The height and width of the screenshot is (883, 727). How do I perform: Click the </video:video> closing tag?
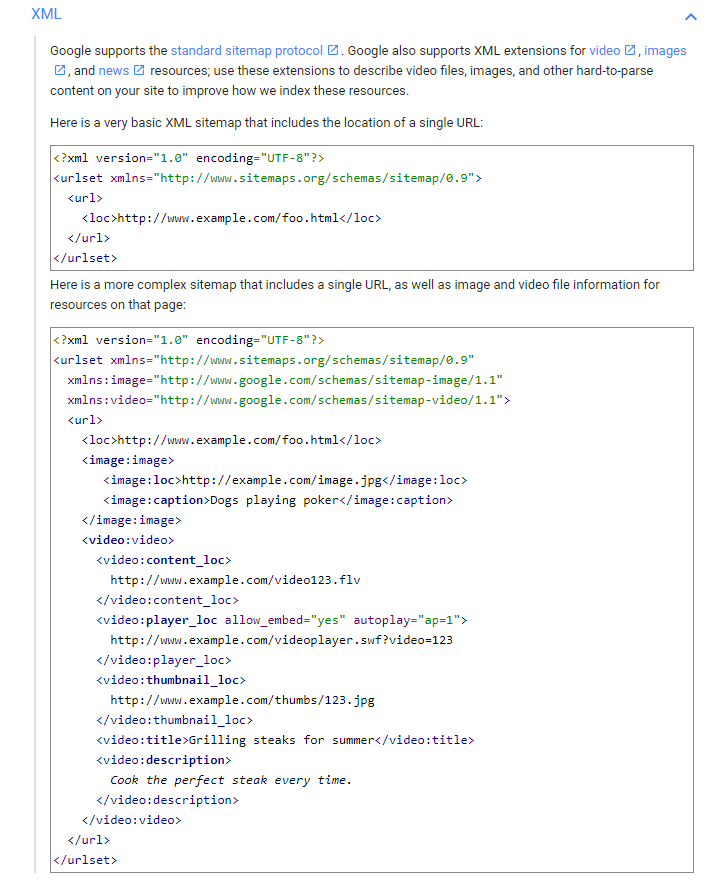click(131, 820)
